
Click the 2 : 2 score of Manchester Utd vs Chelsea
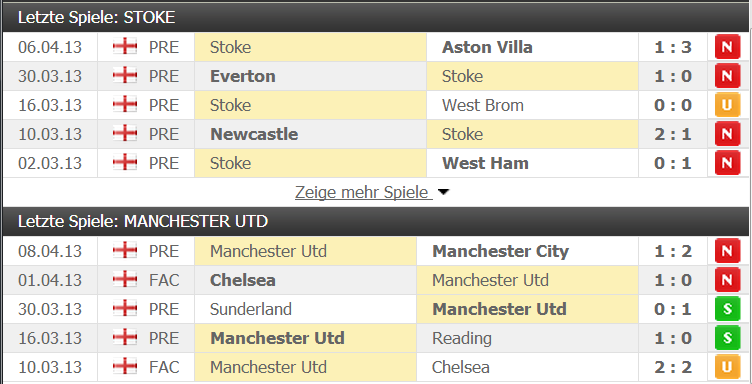pyautogui.click(x=672, y=367)
